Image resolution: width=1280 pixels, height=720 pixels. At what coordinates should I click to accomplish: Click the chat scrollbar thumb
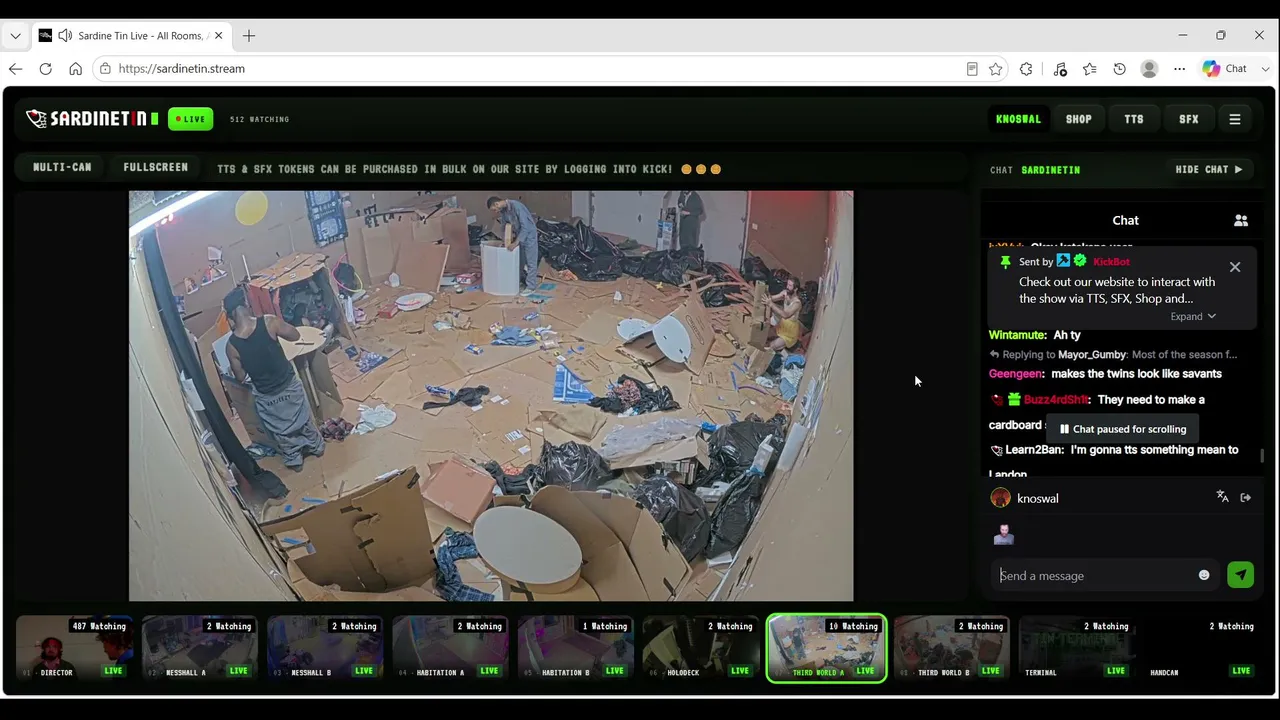pos(1262,456)
